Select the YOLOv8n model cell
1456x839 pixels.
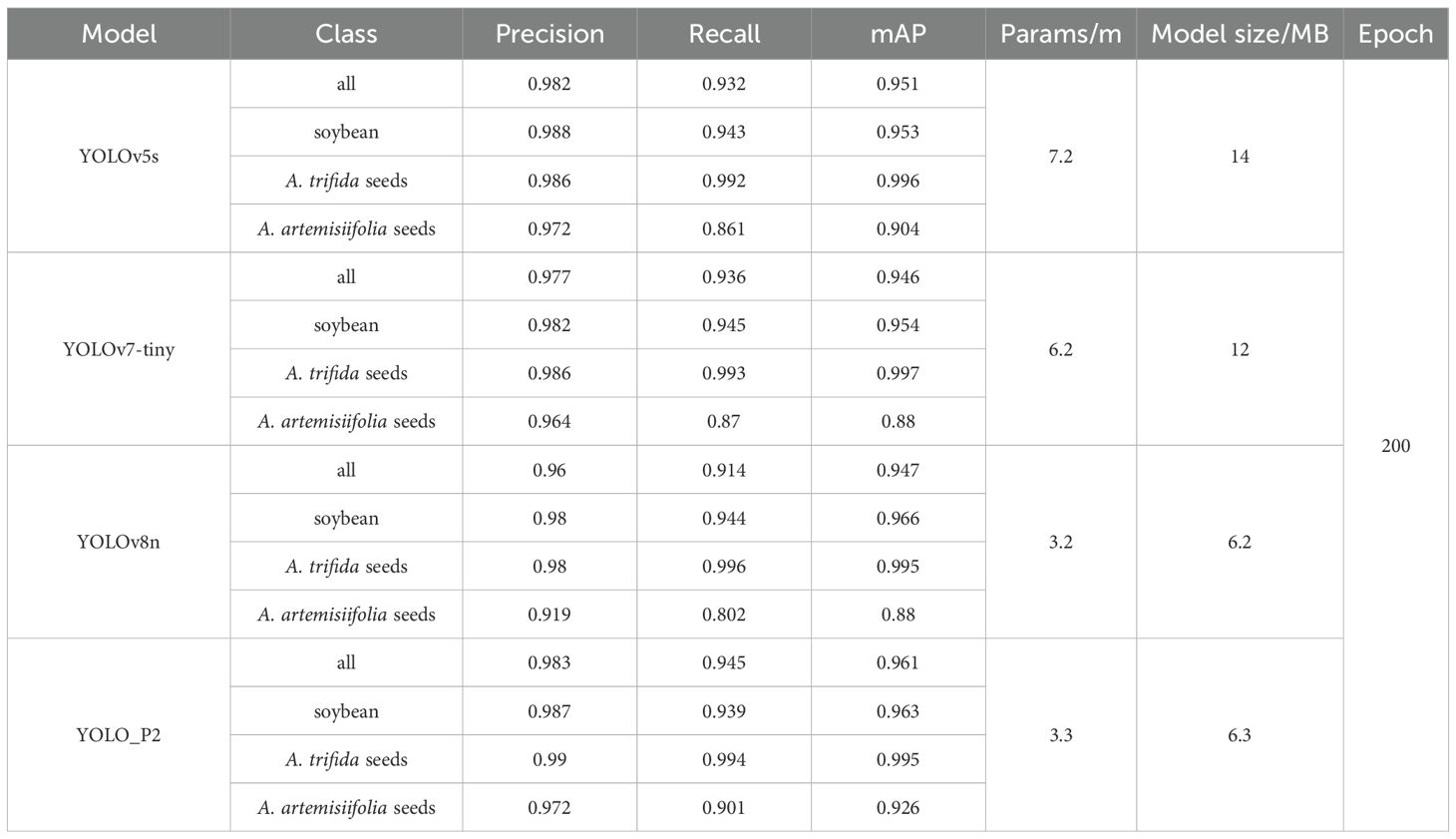119,543
